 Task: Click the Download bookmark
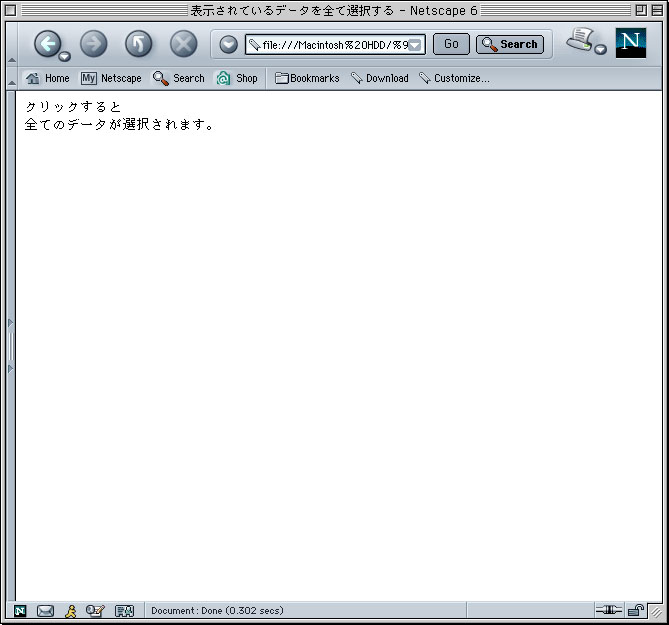[x=379, y=78]
